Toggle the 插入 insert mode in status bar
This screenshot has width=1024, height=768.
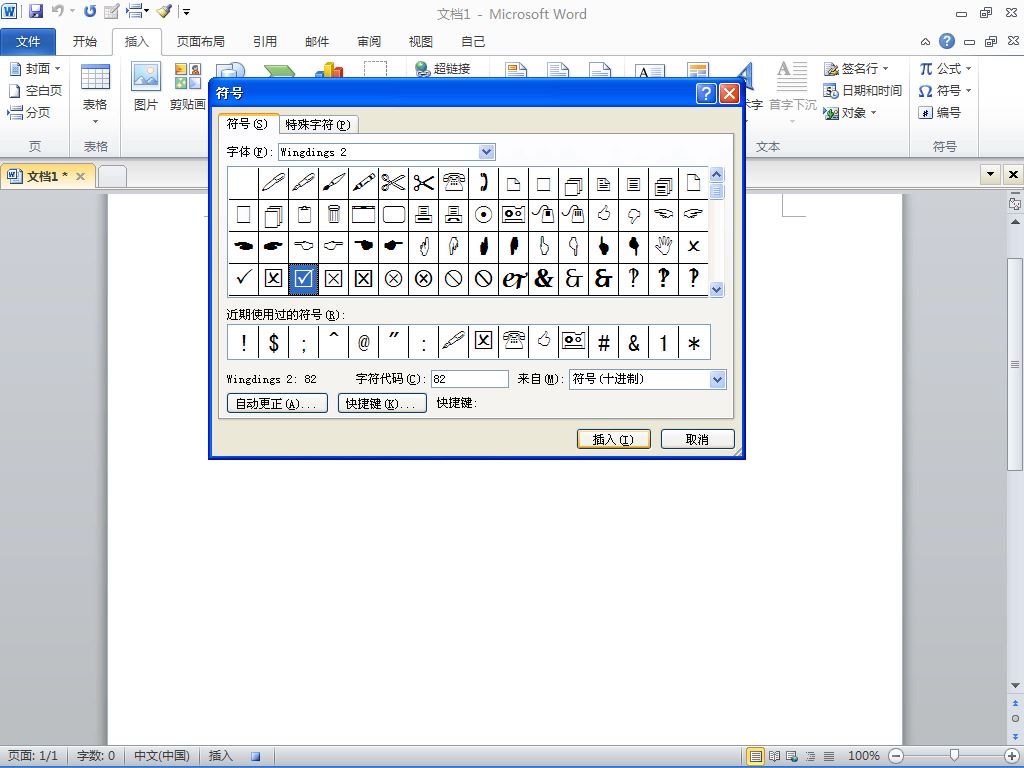coord(221,756)
